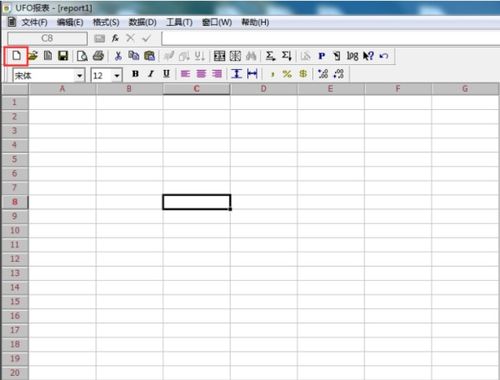Click the context help arrow icon
The image size is (500, 380).
point(368,56)
